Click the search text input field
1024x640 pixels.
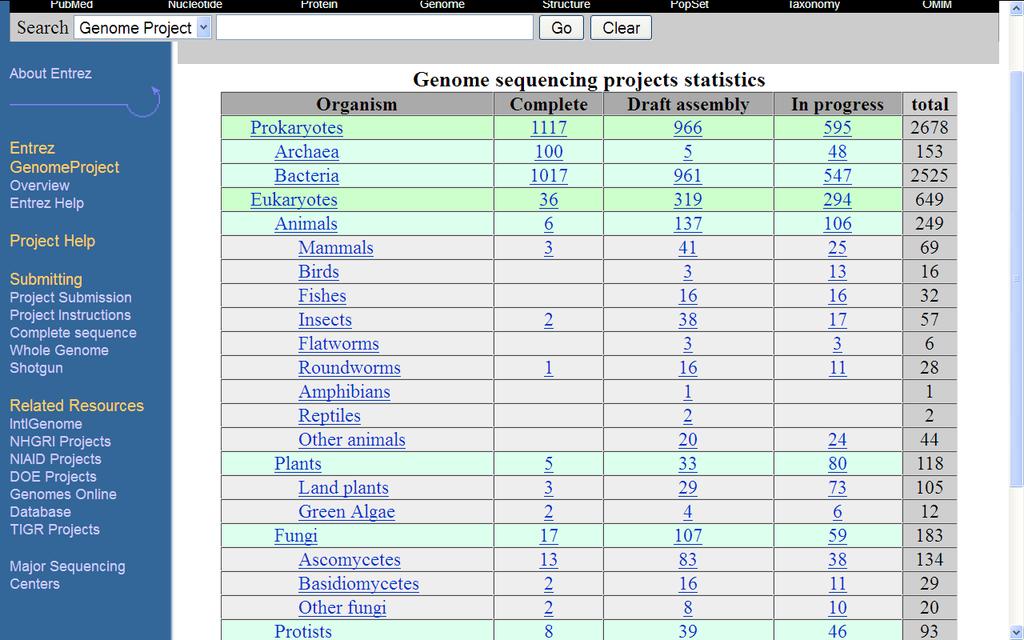(x=375, y=28)
